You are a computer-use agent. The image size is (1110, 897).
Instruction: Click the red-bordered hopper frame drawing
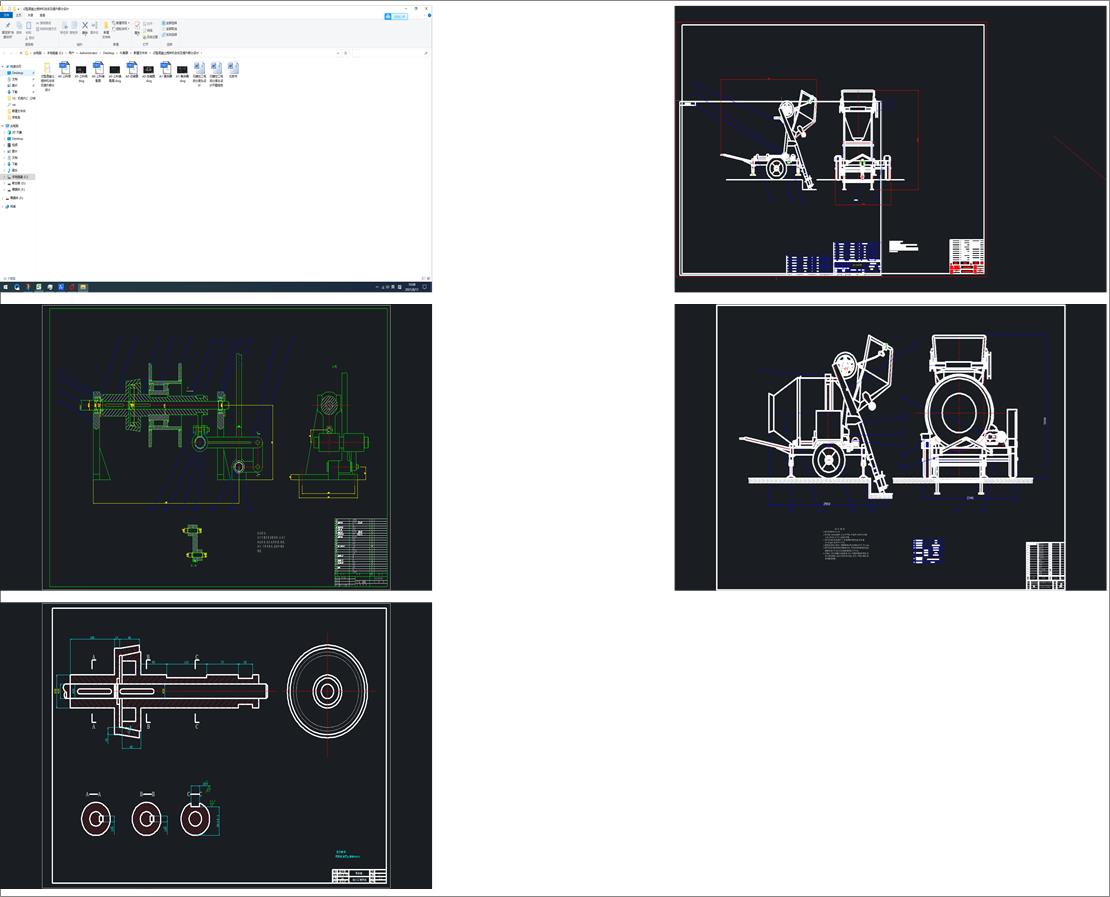click(x=891, y=149)
